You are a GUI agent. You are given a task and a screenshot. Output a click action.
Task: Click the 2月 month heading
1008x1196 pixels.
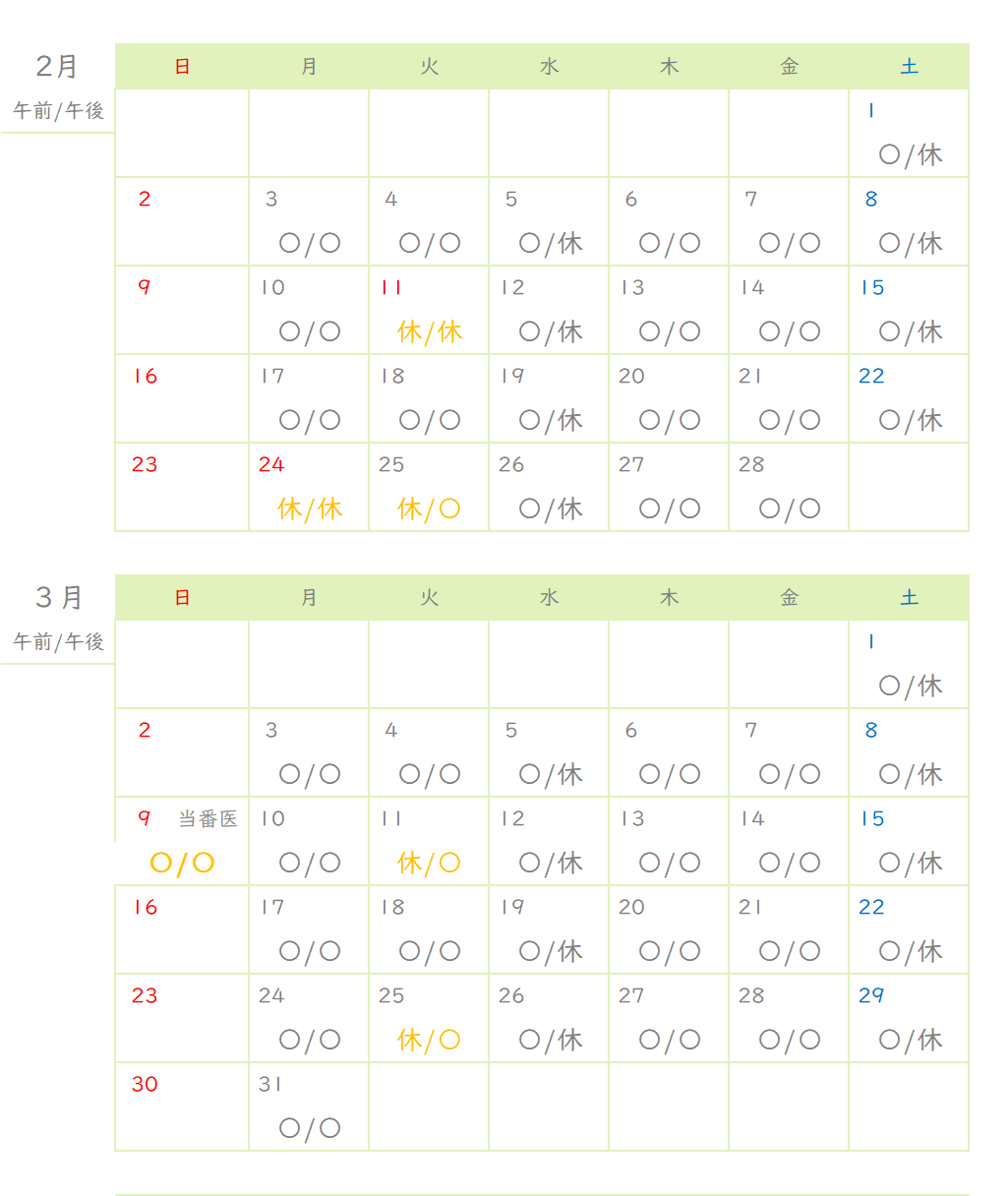tap(57, 66)
